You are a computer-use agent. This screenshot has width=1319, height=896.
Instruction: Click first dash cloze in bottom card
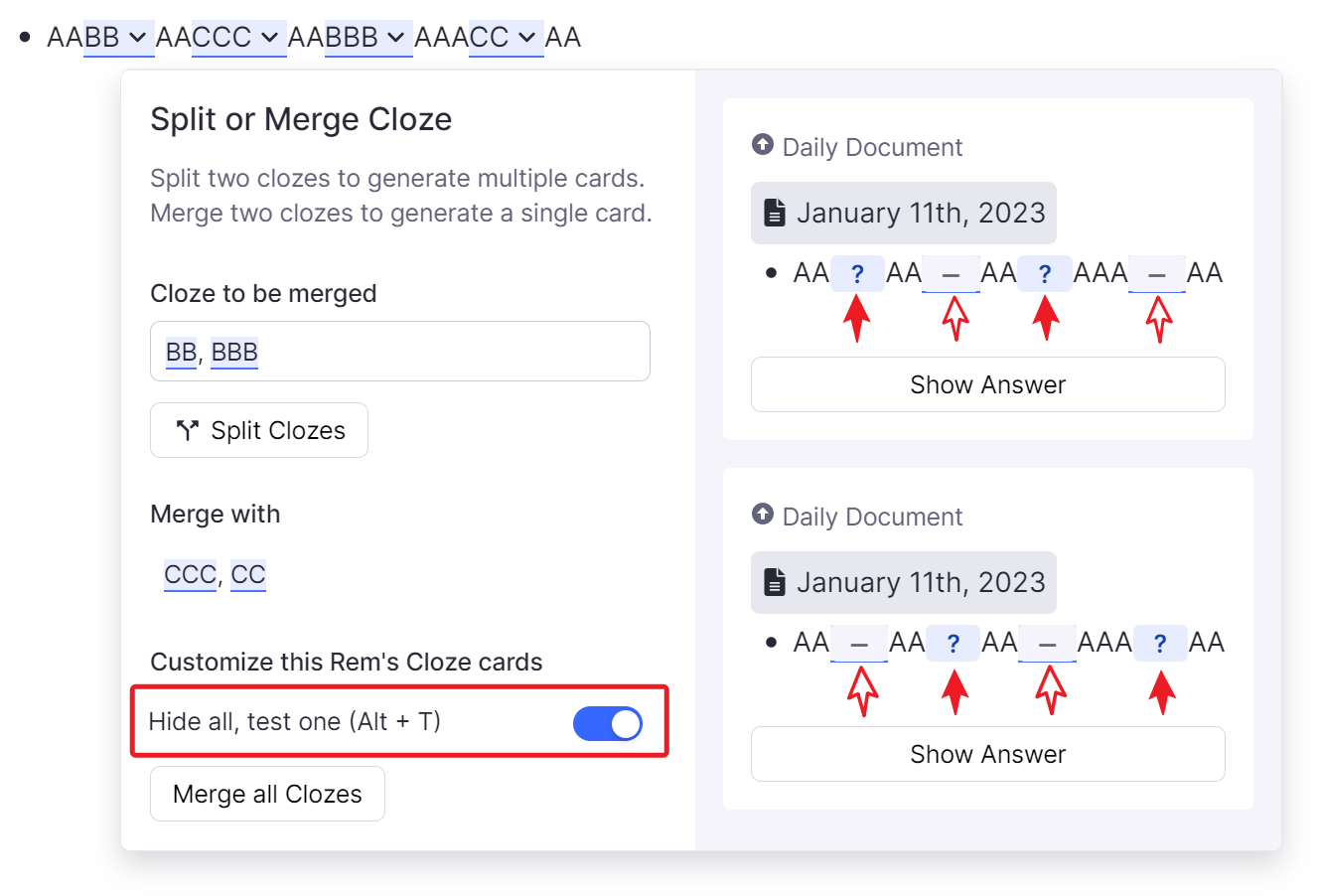[859, 644]
